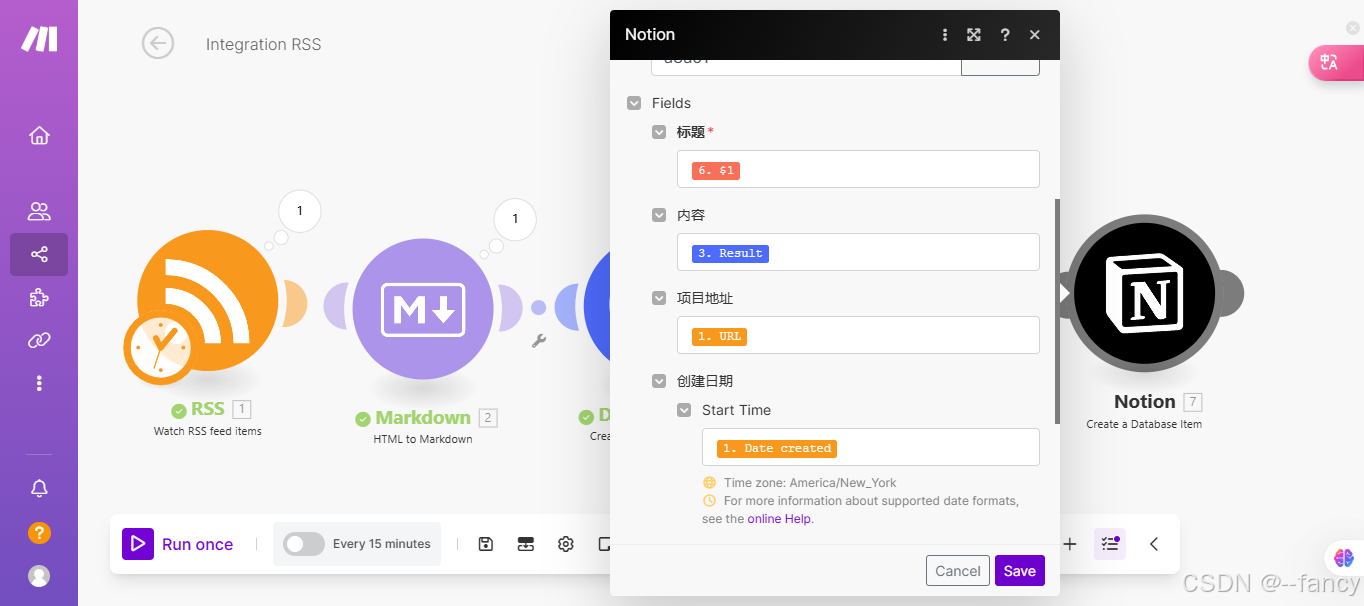The image size is (1364, 606).
Task: Select the Markdown module icon
Action: tap(423, 308)
